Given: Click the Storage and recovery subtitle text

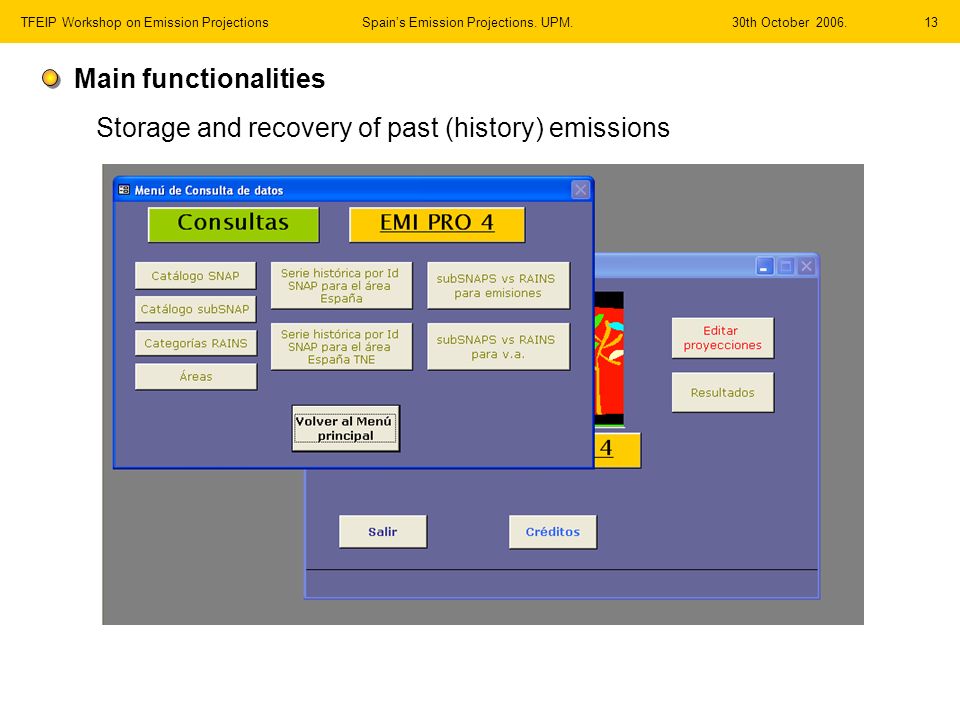Looking at the screenshot, I should point(383,128).
